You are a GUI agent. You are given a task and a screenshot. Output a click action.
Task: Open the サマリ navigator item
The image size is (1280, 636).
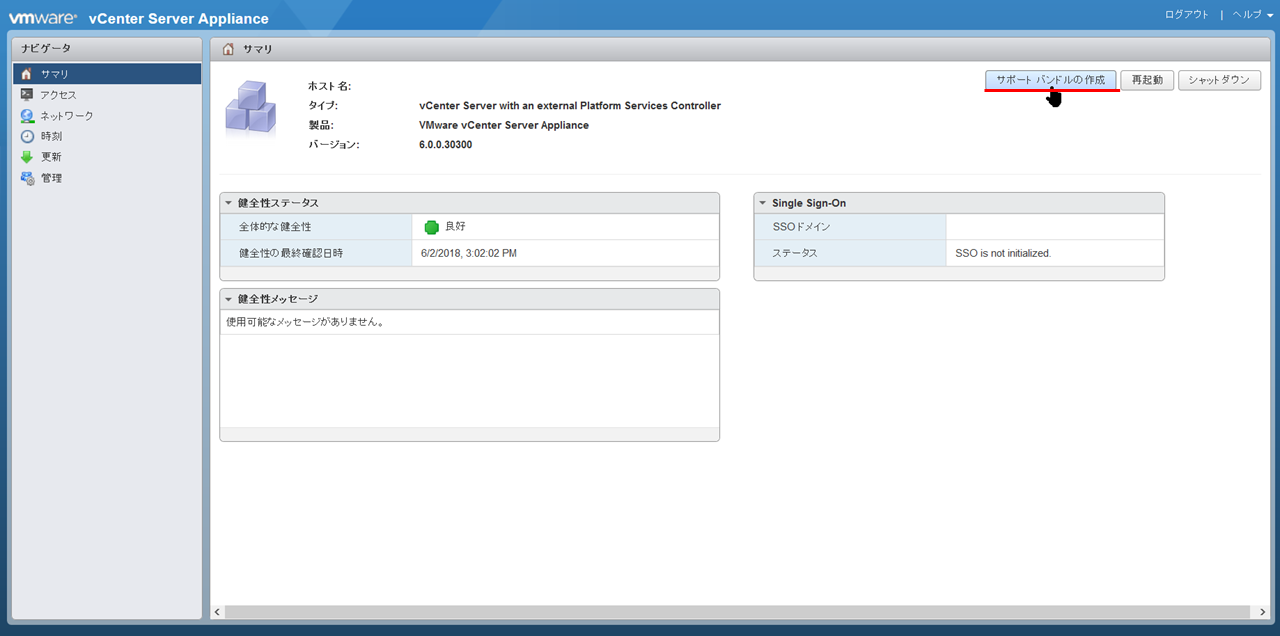[x=107, y=74]
